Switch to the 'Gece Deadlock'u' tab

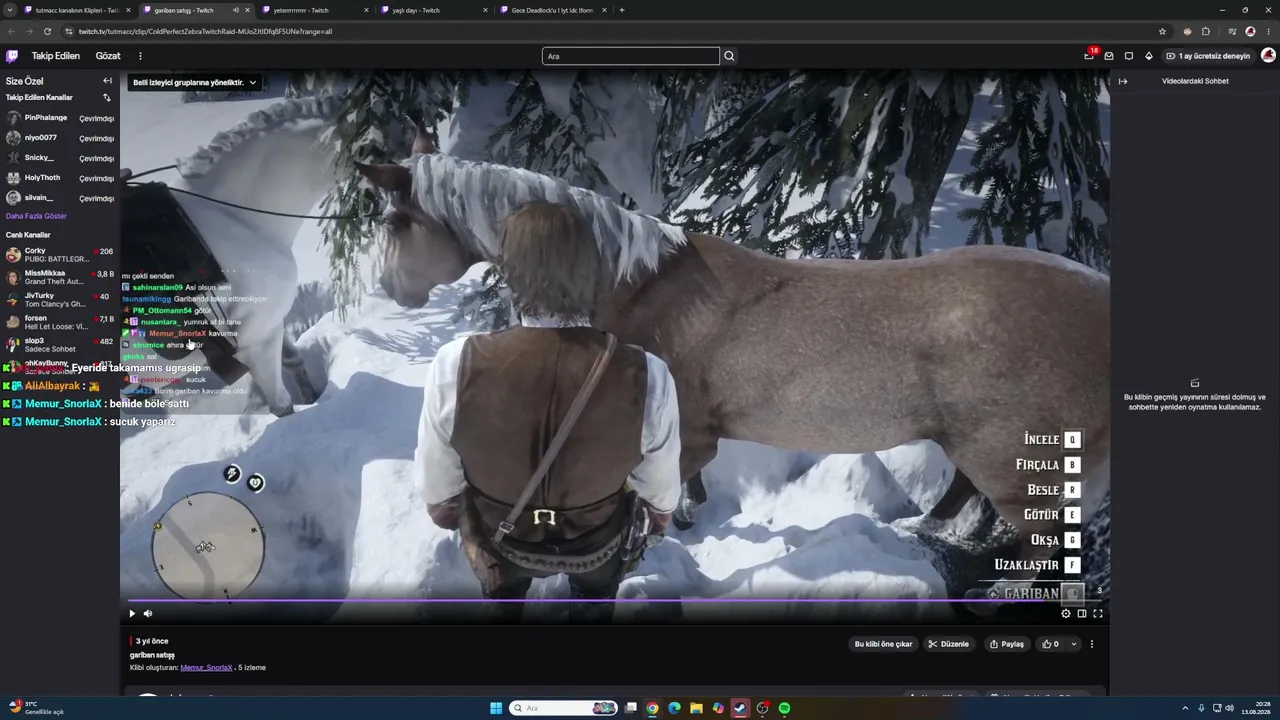[552, 10]
